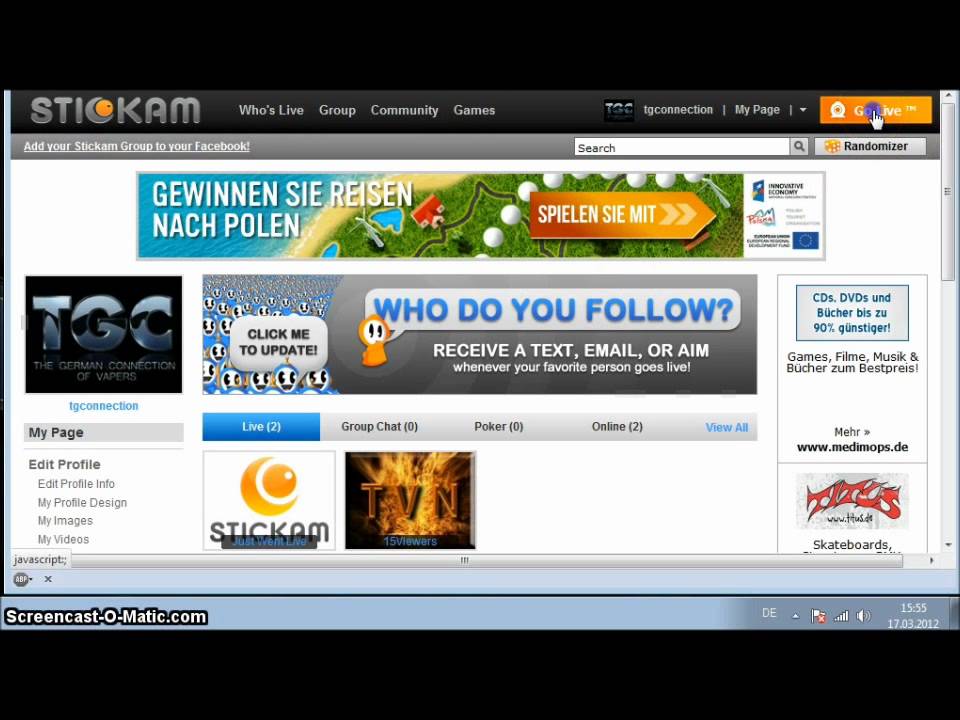The width and height of the screenshot is (960, 720).
Task: Click the vertical scrollbar down arrow
Action: click(x=948, y=544)
